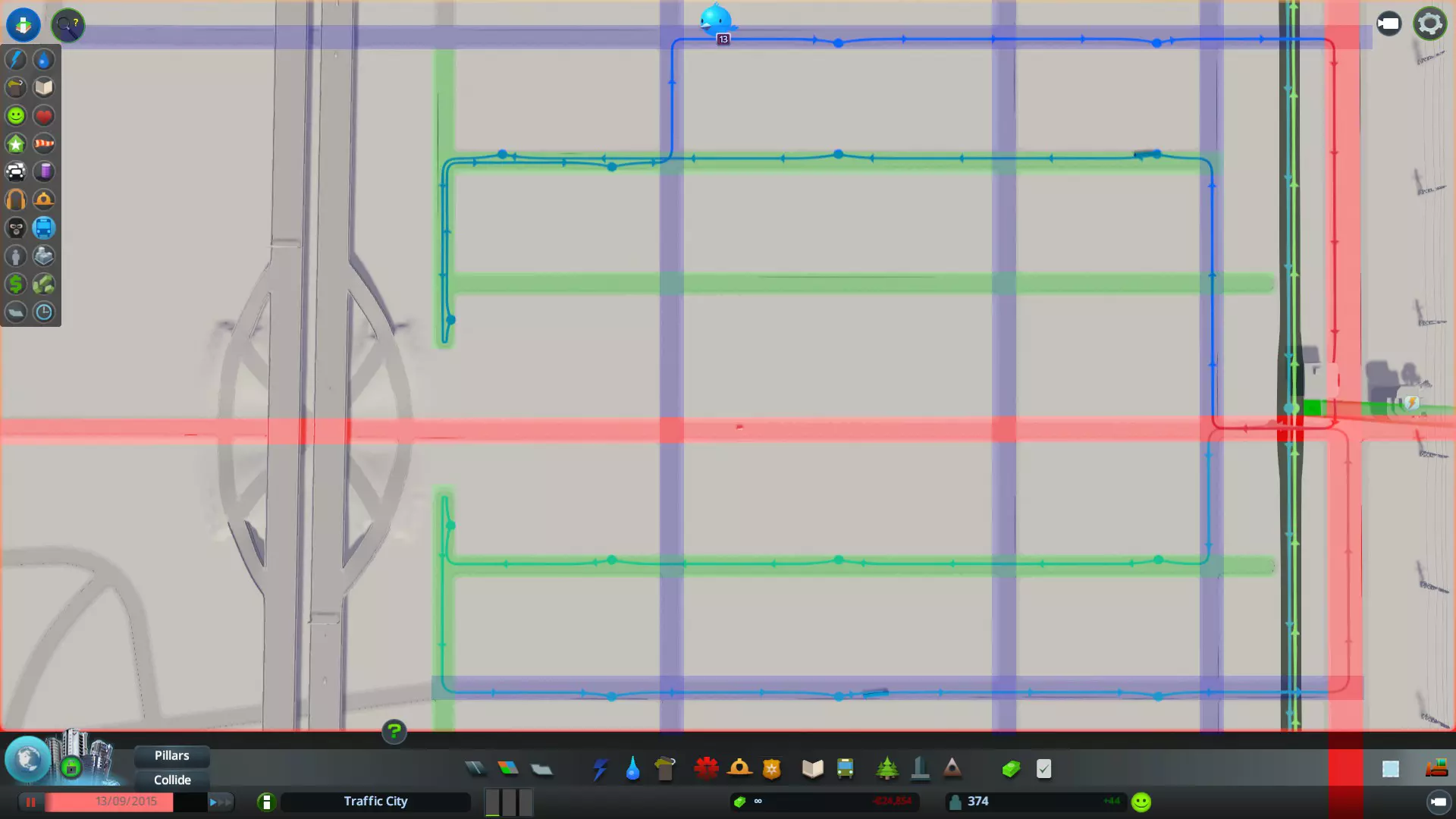Image resolution: width=1456 pixels, height=819 pixels.
Task: Select the Water info view icon
Action: [44, 60]
